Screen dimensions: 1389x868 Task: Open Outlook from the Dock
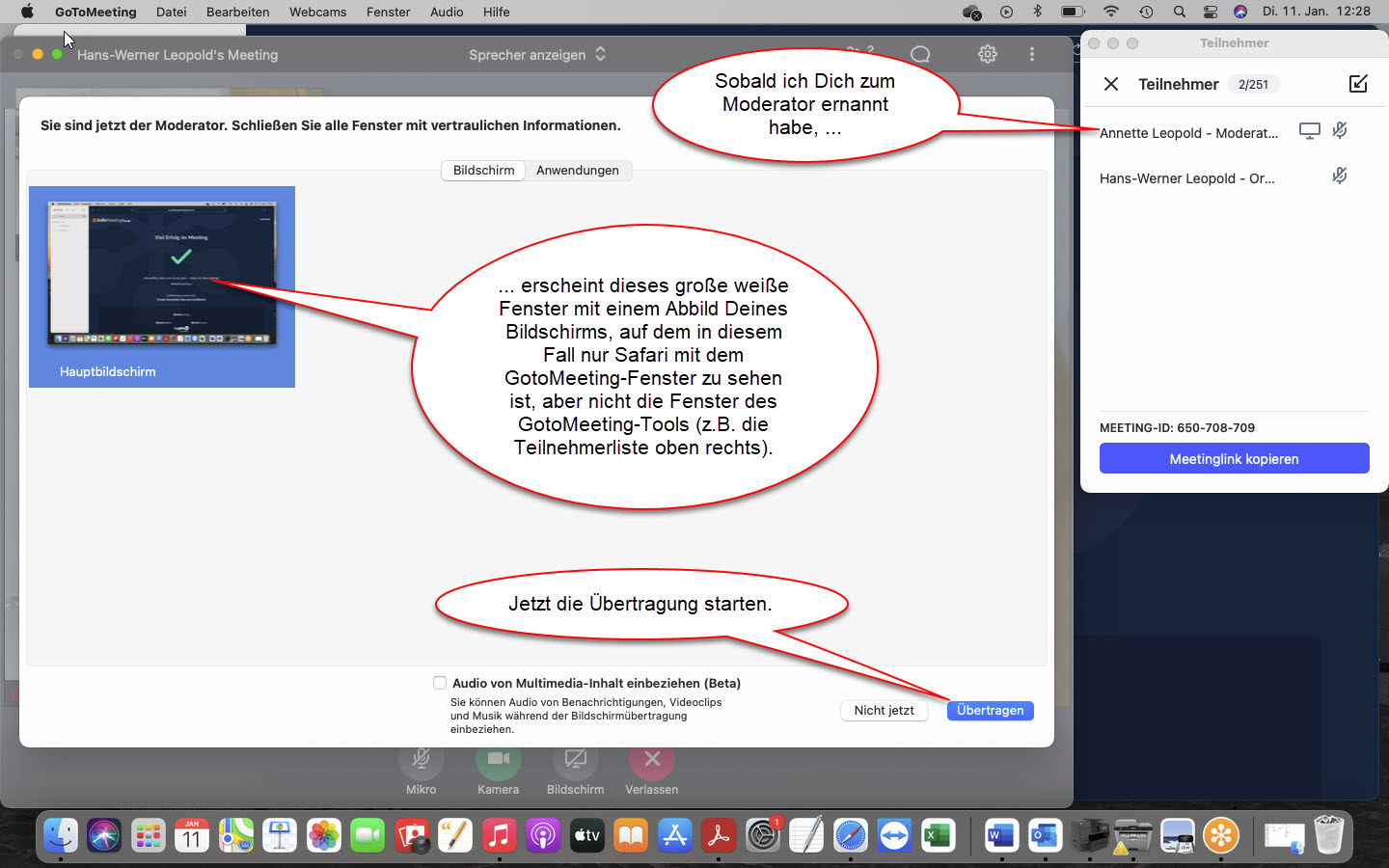[x=1045, y=835]
